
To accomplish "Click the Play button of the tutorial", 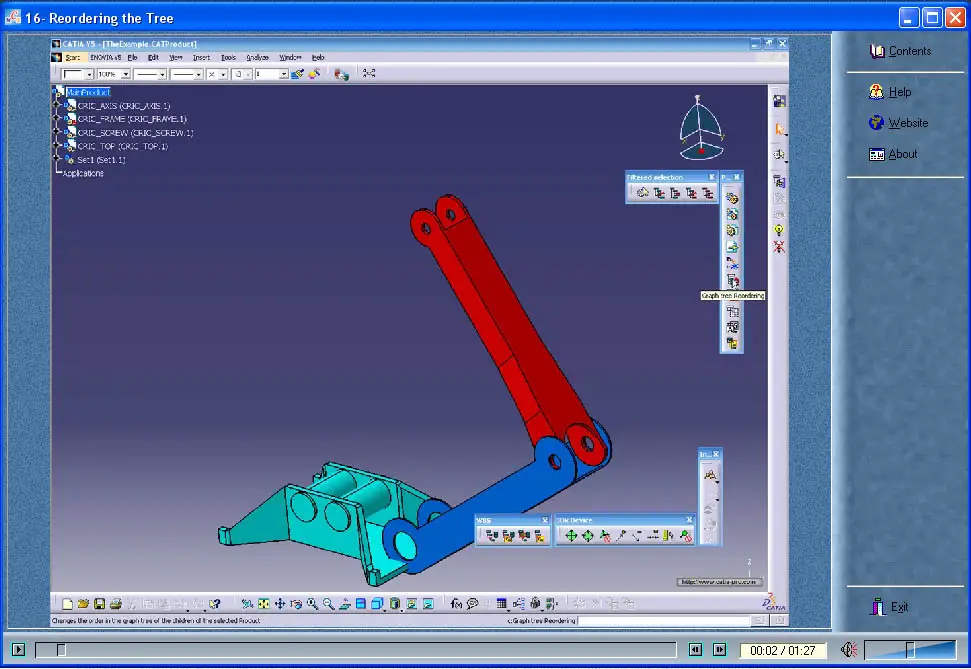I will click(x=19, y=649).
